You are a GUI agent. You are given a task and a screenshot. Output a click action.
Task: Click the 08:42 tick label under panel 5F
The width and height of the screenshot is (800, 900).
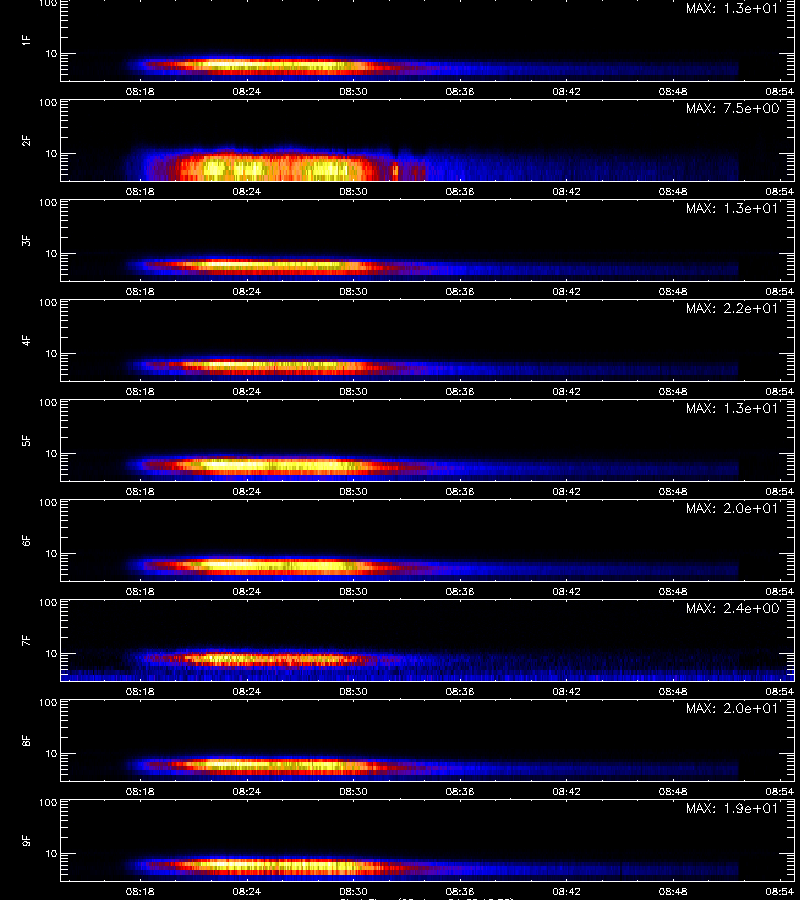tap(566, 491)
